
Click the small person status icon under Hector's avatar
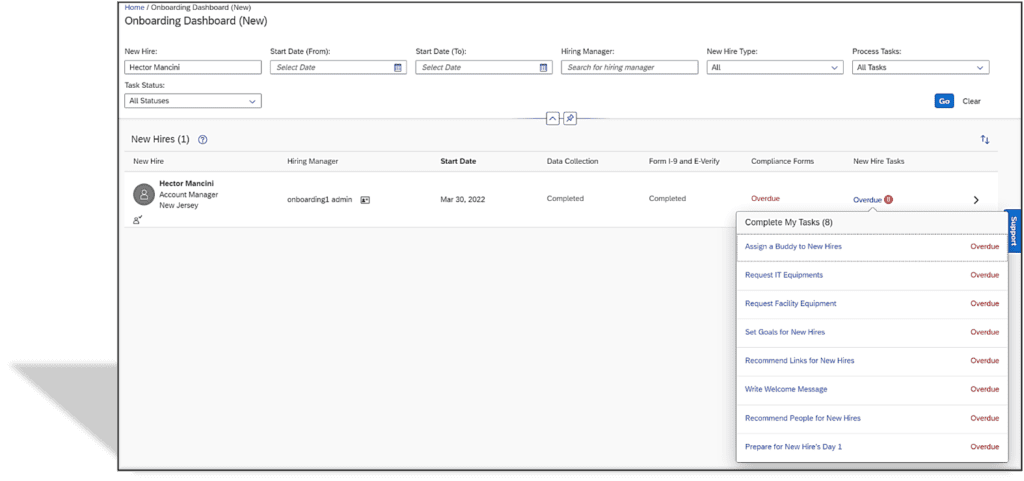click(x=138, y=220)
